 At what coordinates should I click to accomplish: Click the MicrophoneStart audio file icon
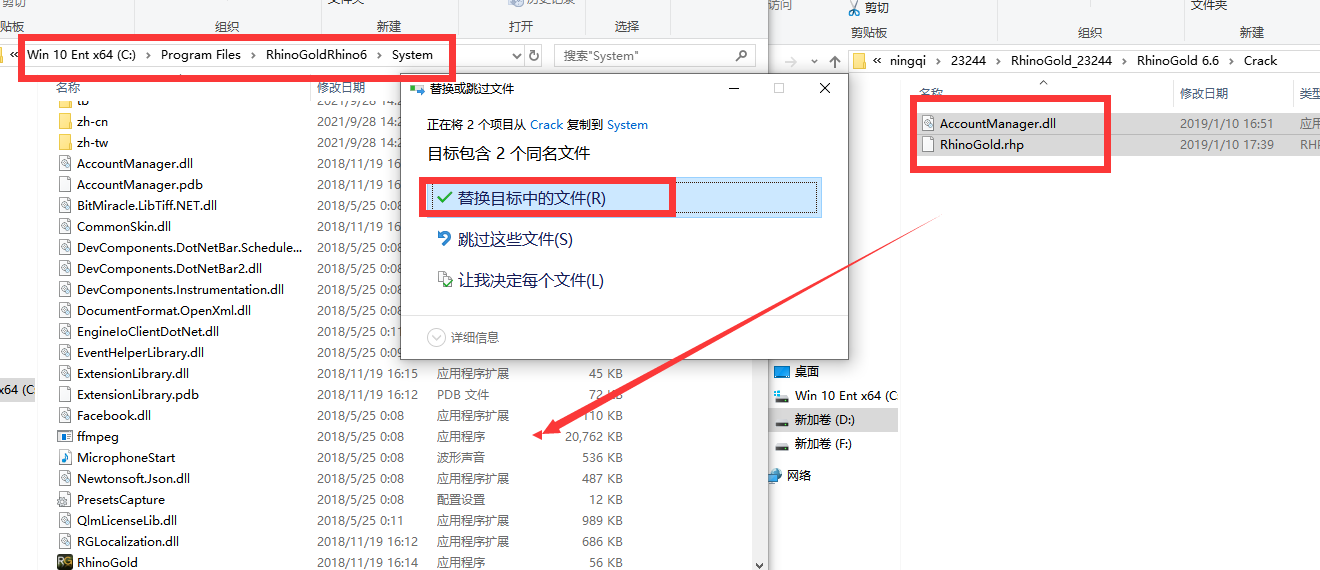point(65,458)
